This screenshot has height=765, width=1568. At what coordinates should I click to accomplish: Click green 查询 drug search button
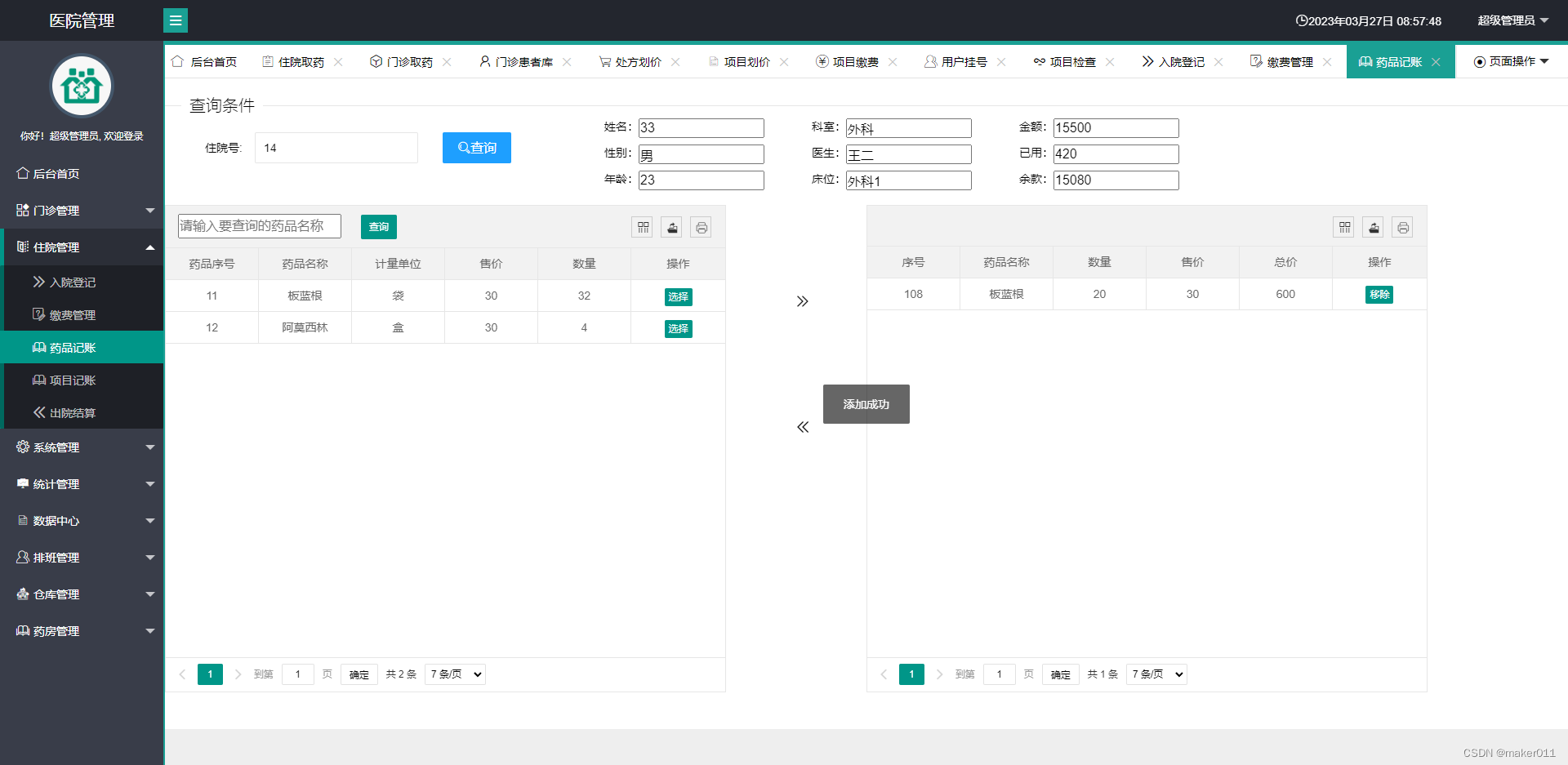tap(379, 227)
